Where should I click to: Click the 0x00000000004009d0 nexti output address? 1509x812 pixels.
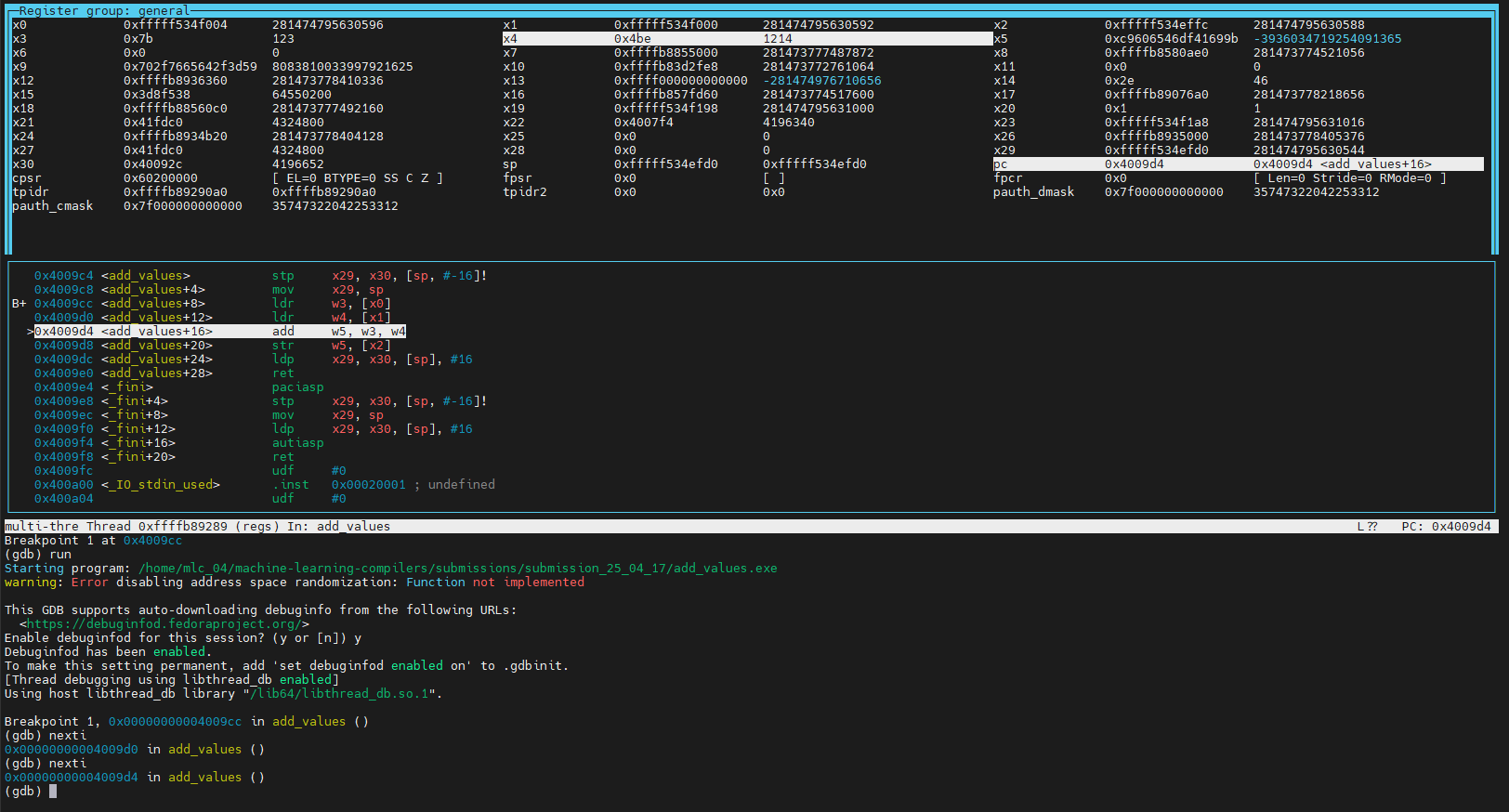pos(72,750)
